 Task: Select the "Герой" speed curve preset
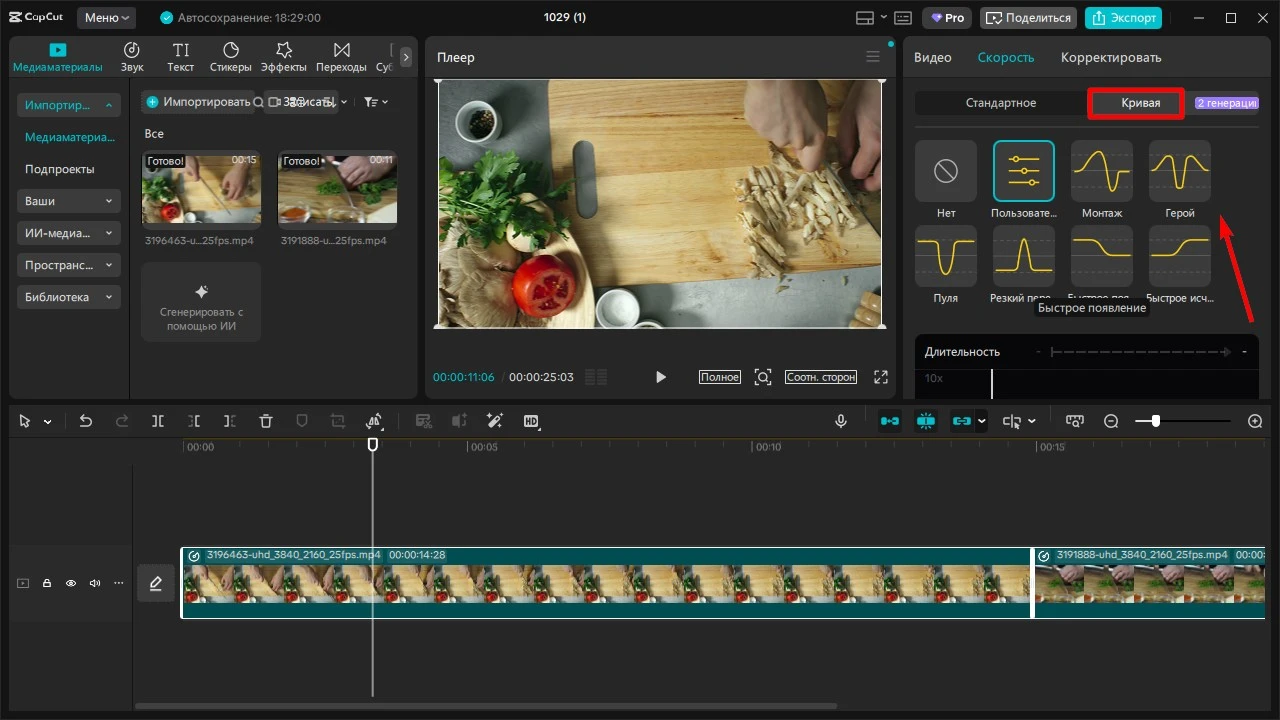click(x=1180, y=171)
